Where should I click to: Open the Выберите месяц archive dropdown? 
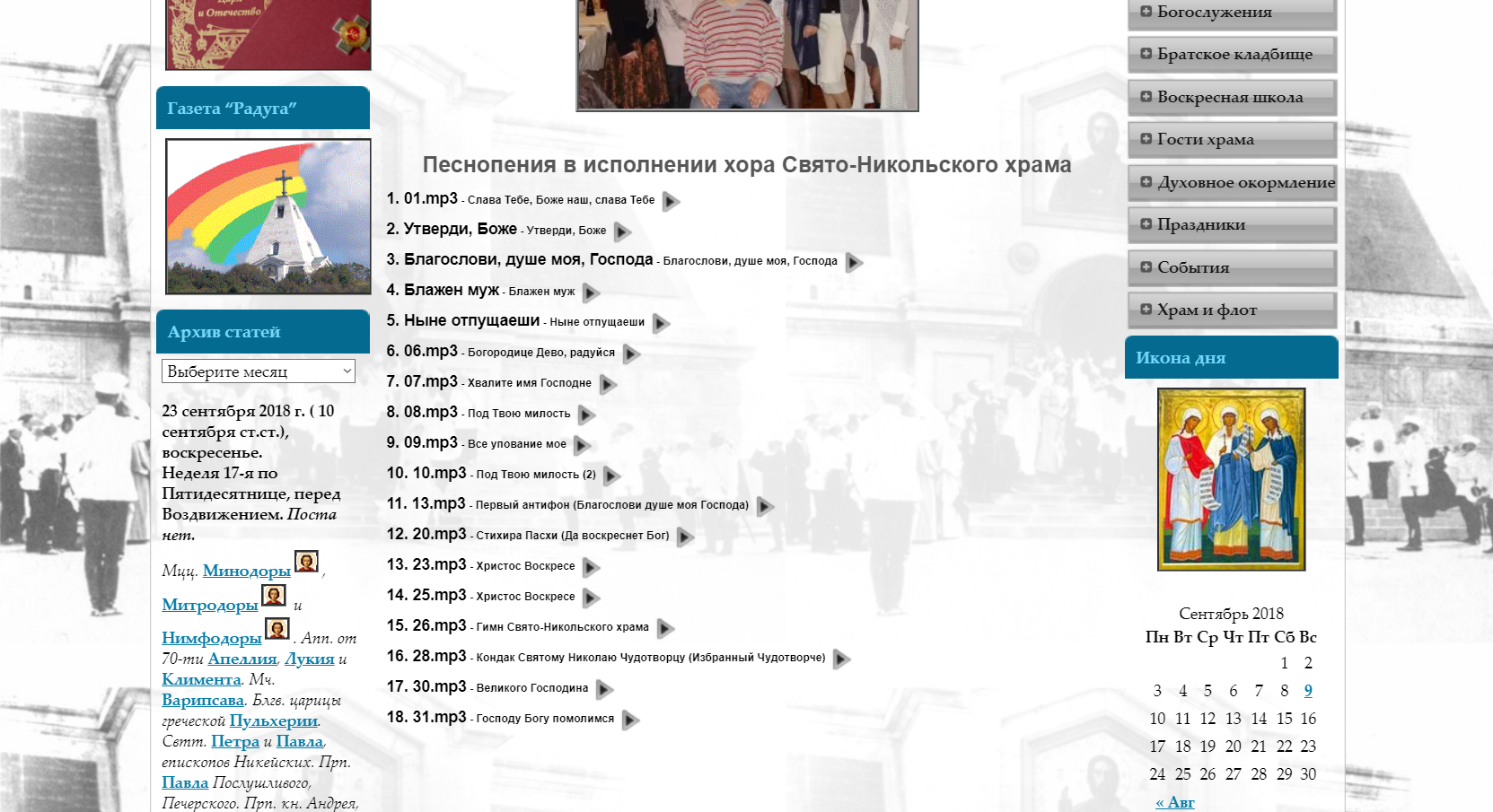click(259, 371)
